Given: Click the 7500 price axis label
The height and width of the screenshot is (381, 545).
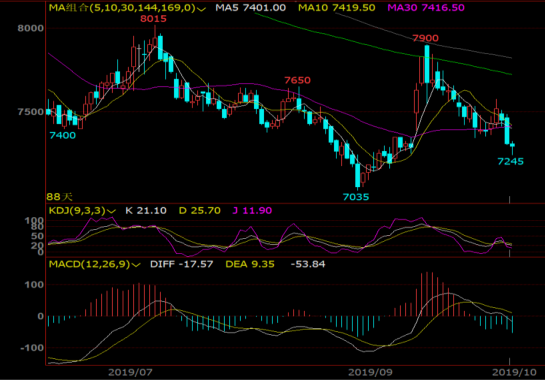Looking at the screenshot, I should tap(31, 112).
